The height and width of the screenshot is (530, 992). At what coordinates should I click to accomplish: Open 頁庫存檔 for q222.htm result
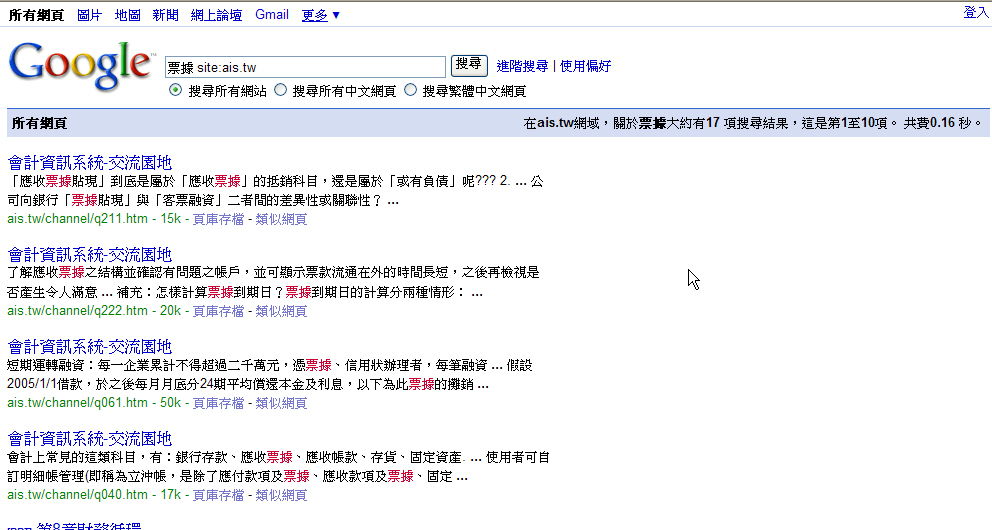(218, 311)
